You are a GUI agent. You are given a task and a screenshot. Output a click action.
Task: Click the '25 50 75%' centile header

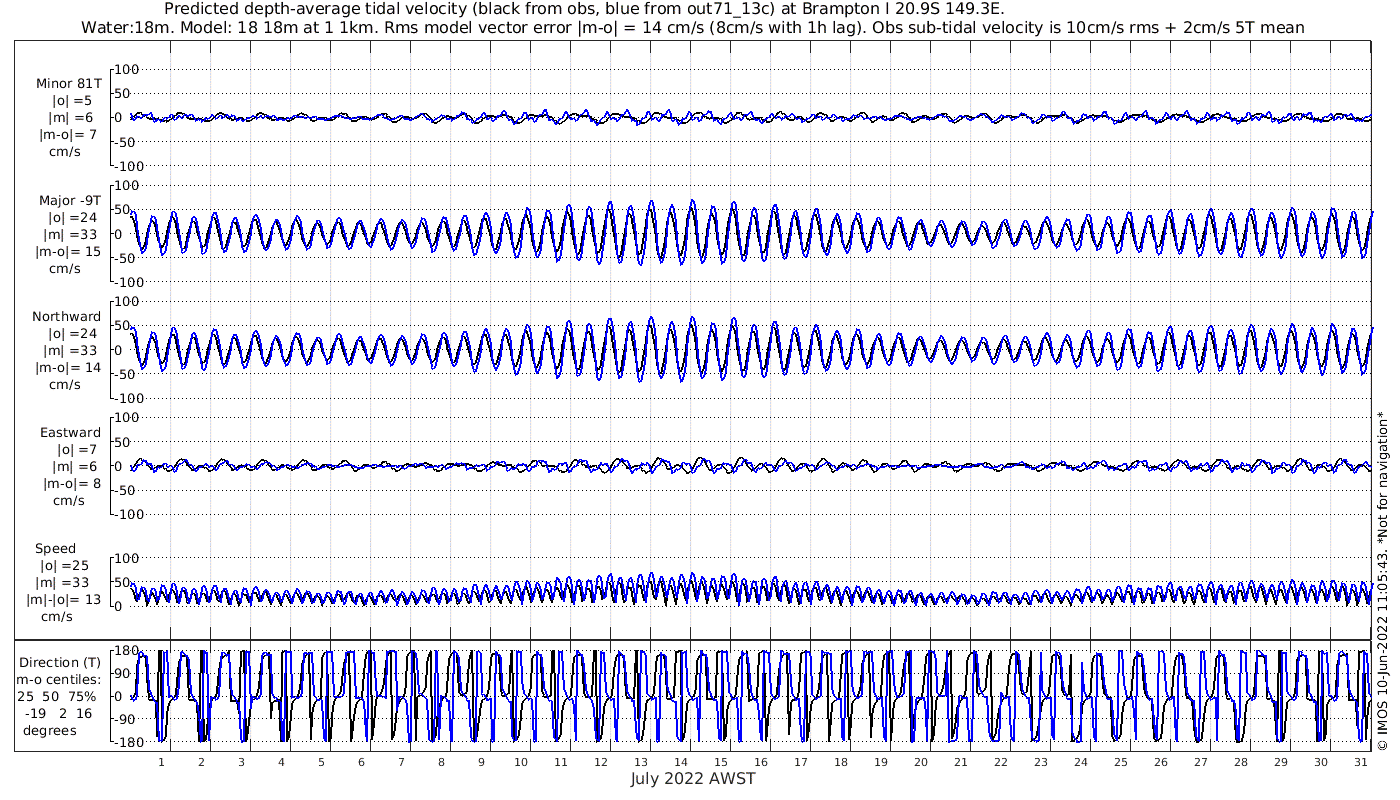pos(56,696)
